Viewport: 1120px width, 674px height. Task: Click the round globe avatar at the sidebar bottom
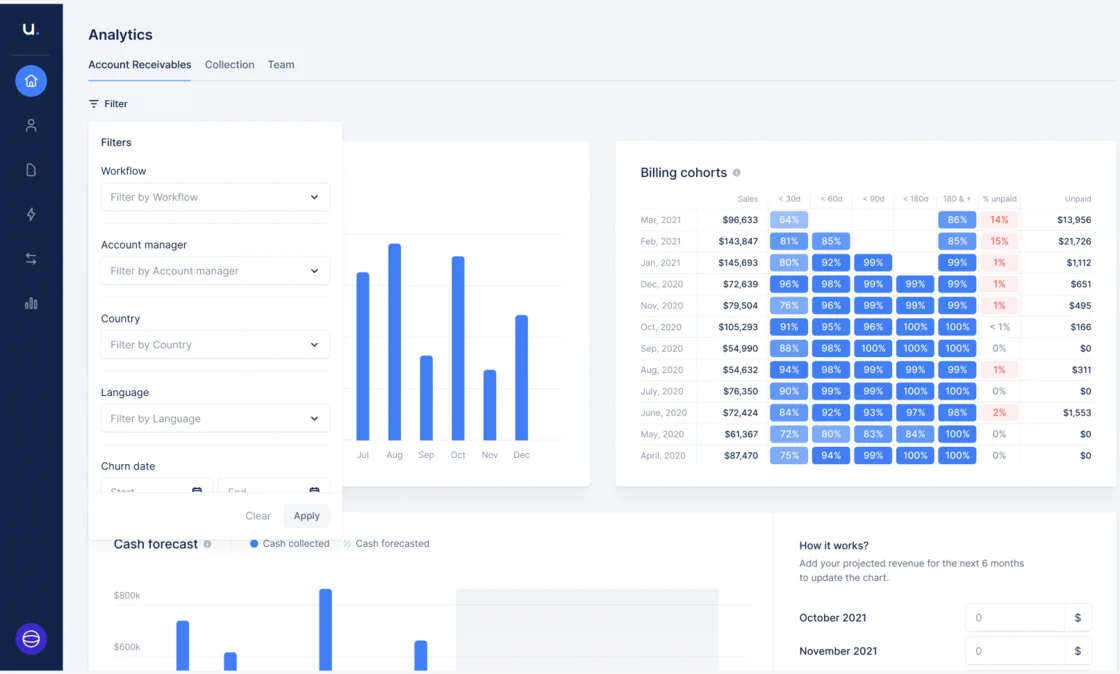(x=31, y=638)
